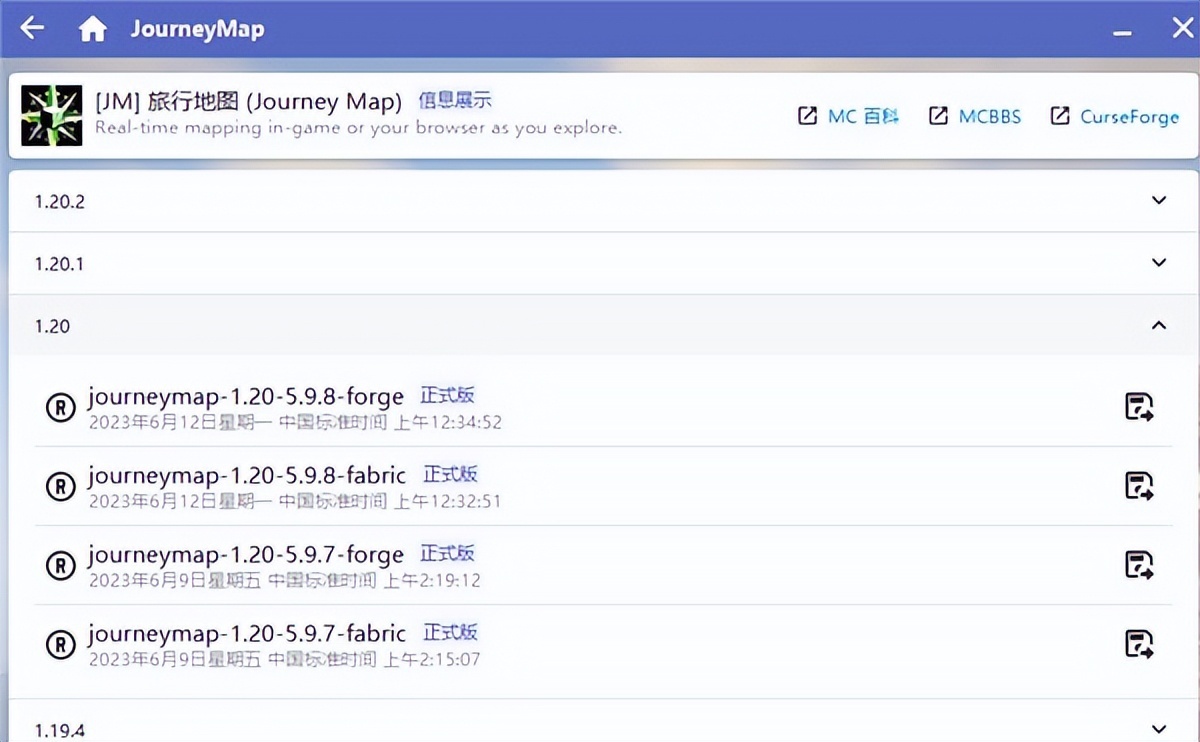
Task: Open the MCBBS external link
Action: [x=975, y=116]
